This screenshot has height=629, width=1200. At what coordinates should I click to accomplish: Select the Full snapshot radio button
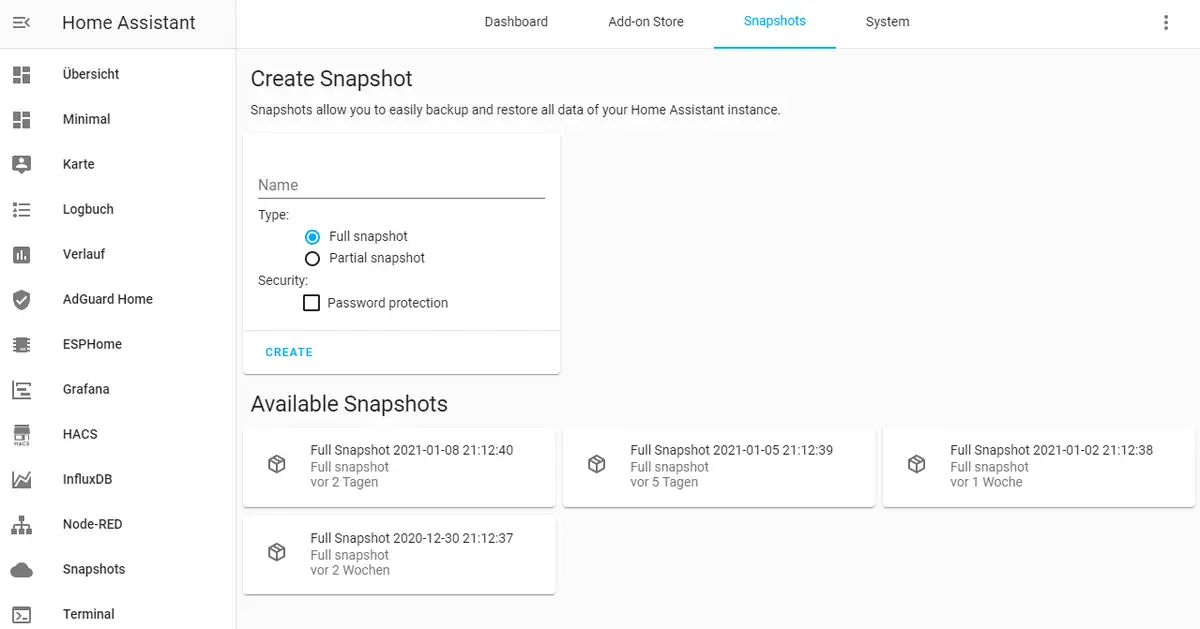pos(312,237)
